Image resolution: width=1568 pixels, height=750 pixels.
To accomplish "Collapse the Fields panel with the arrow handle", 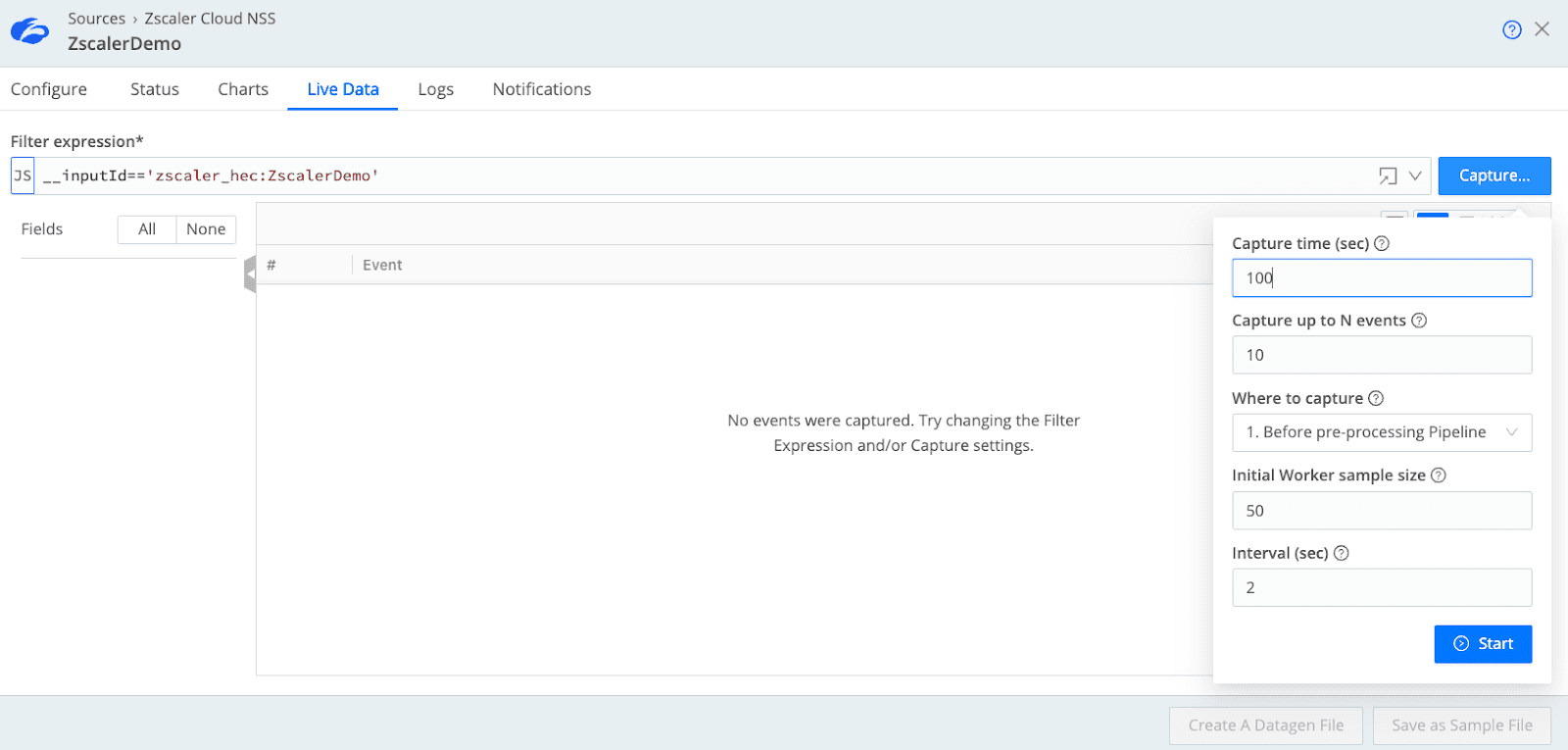I will [x=250, y=274].
